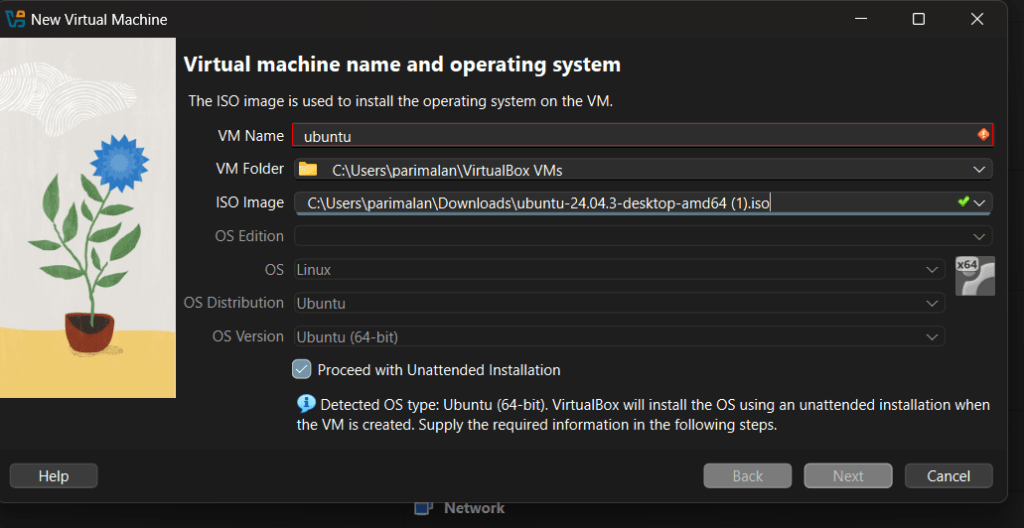Image resolution: width=1024 pixels, height=528 pixels.
Task: Toggle Proceed with Unattended Installation checkbox
Action: click(302, 369)
